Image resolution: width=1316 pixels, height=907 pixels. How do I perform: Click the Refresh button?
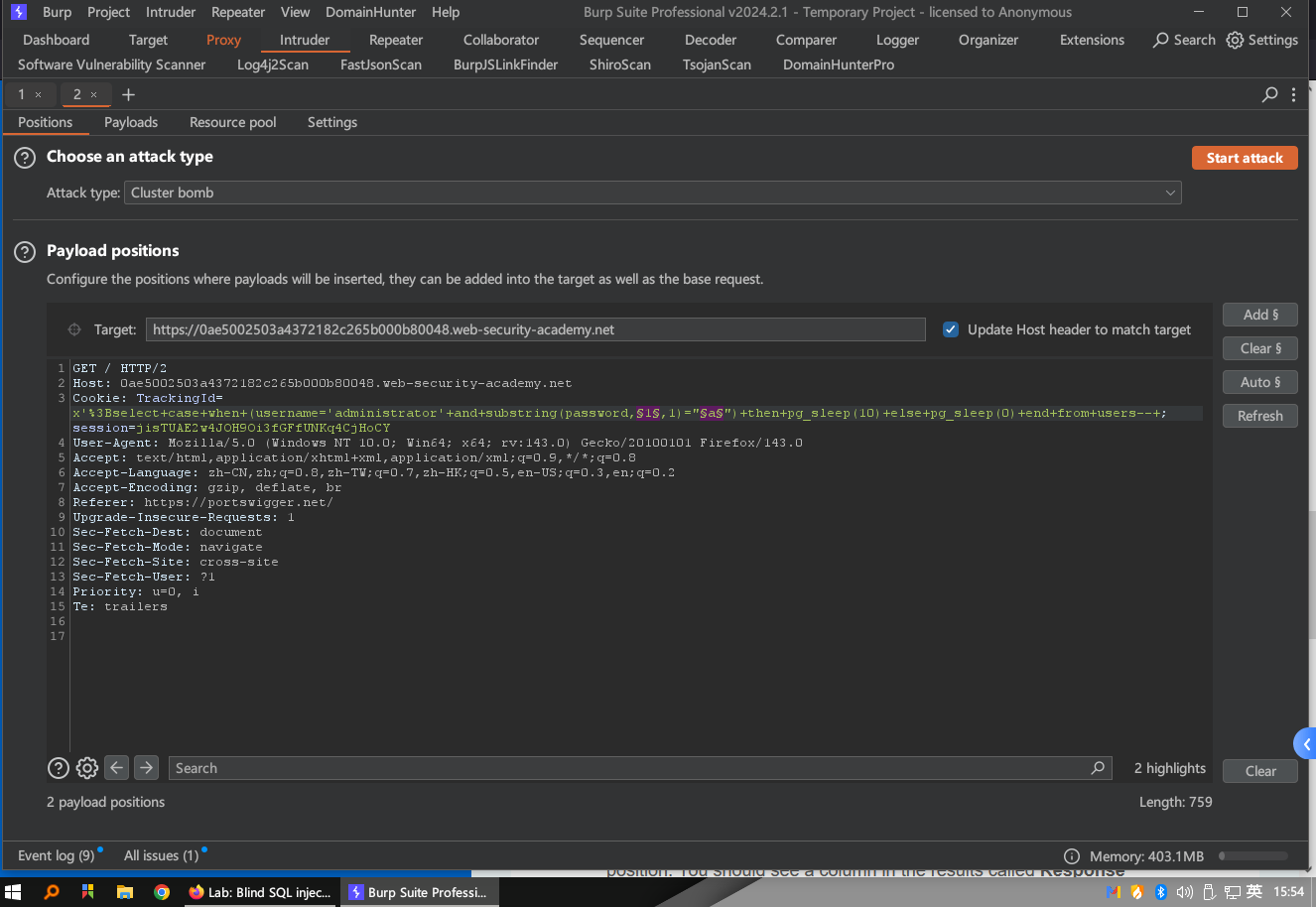(x=1260, y=416)
